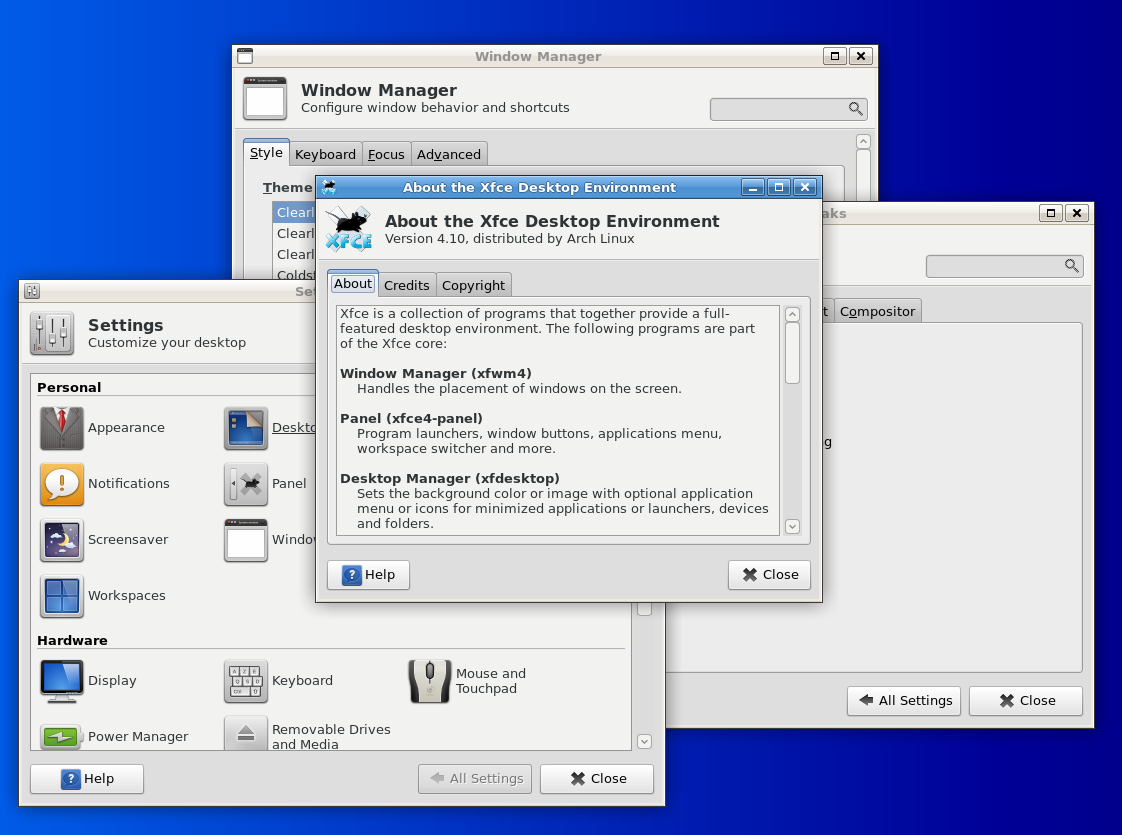Screen dimensions: 1122x835
Task: Open Mouse and Touchpad icon
Action: click(429, 680)
